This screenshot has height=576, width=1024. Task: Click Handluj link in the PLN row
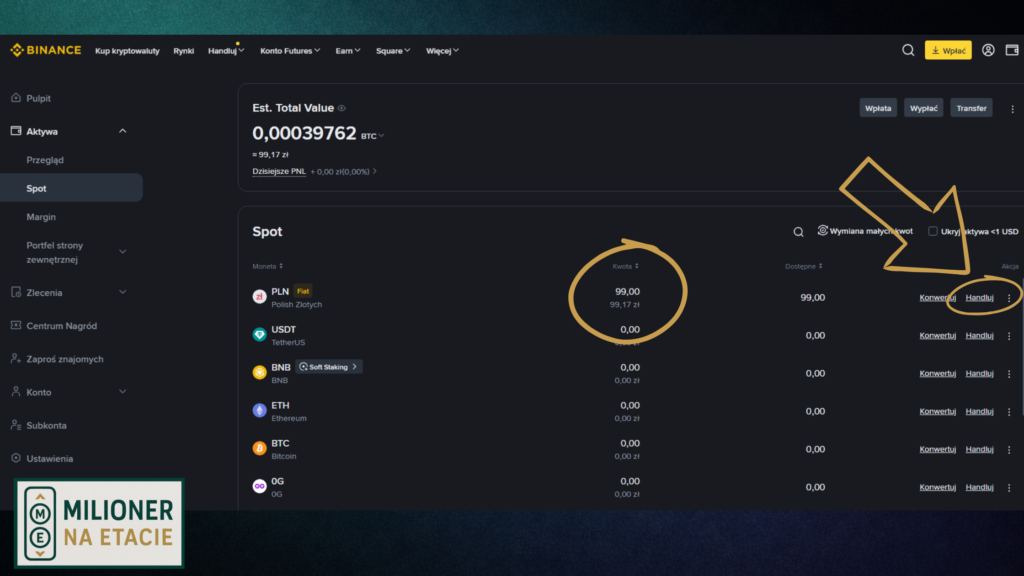[x=979, y=298]
